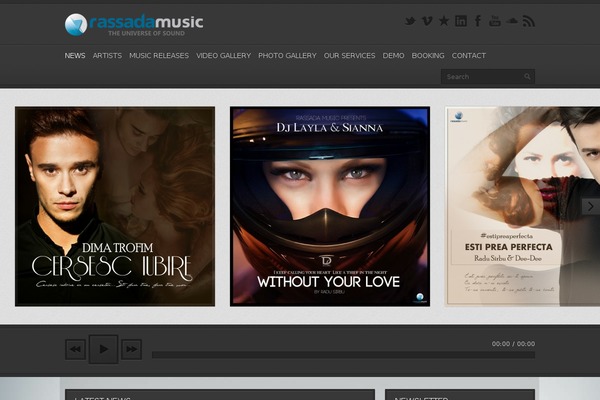The height and width of the screenshot is (400, 600).
Task: Seek on the audio progress bar
Action: (x=343, y=355)
